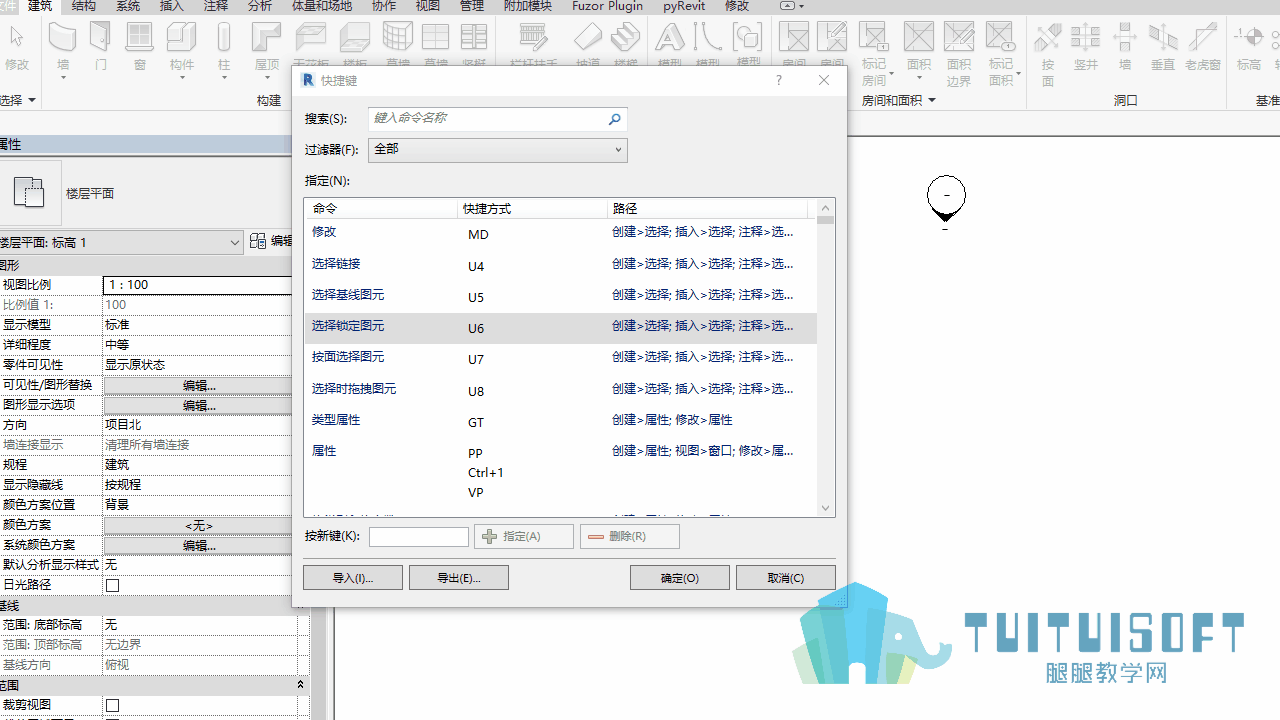This screenshot has width=1280, height=720.
Task: Select the 竖井 shaft opening tool
Action: click(x=1086, y=46)
